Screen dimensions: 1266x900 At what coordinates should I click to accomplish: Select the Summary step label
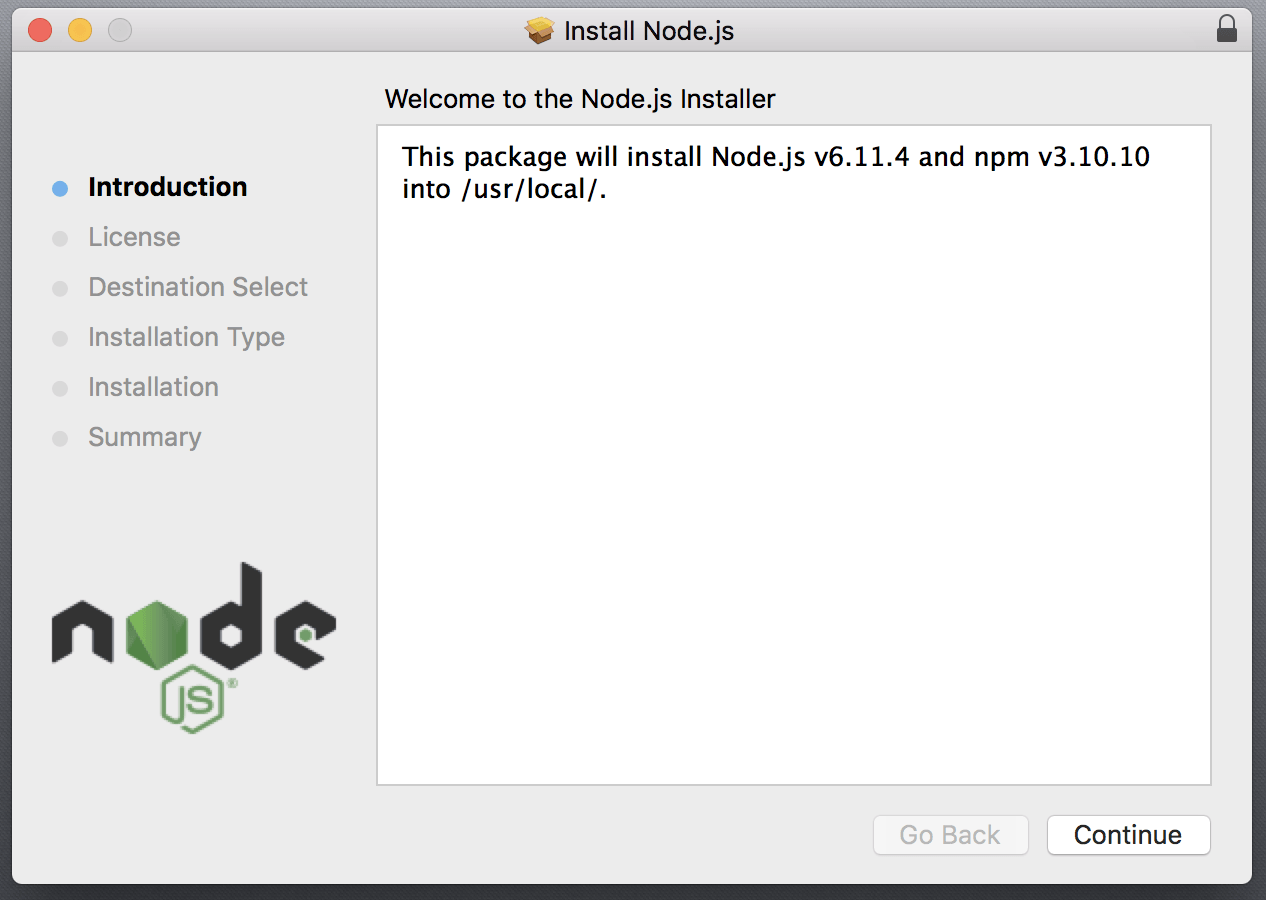click(x=145, y=437)
